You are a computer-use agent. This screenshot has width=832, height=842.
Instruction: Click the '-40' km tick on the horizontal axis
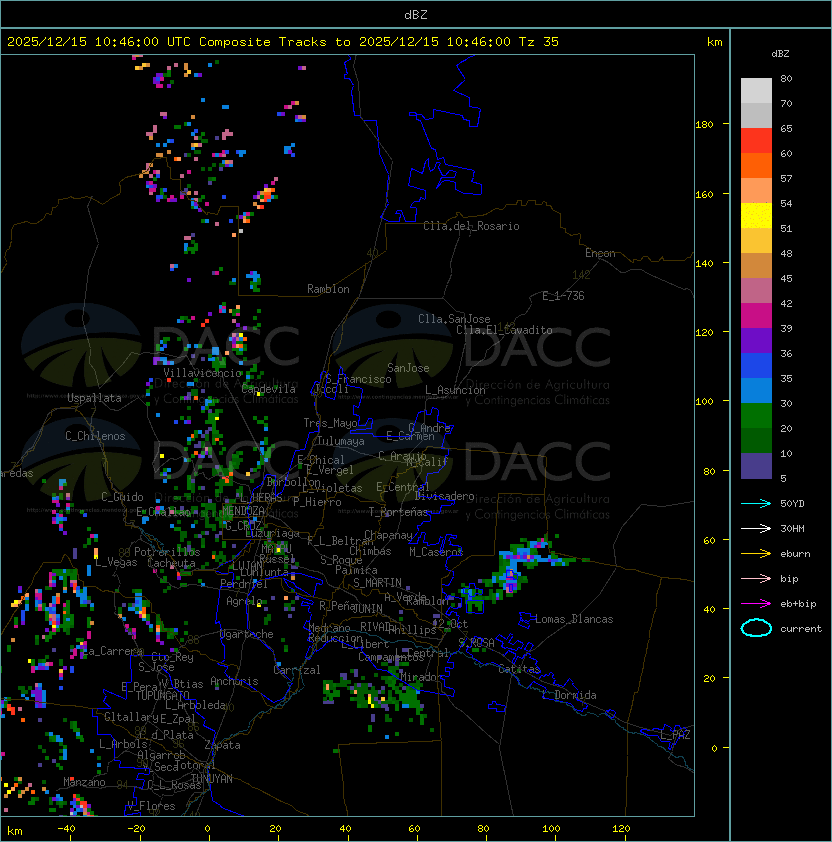[x=66, y=829]
